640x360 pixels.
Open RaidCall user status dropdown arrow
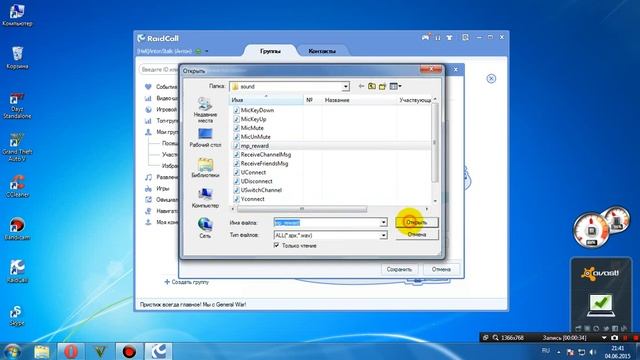point(207,51)
